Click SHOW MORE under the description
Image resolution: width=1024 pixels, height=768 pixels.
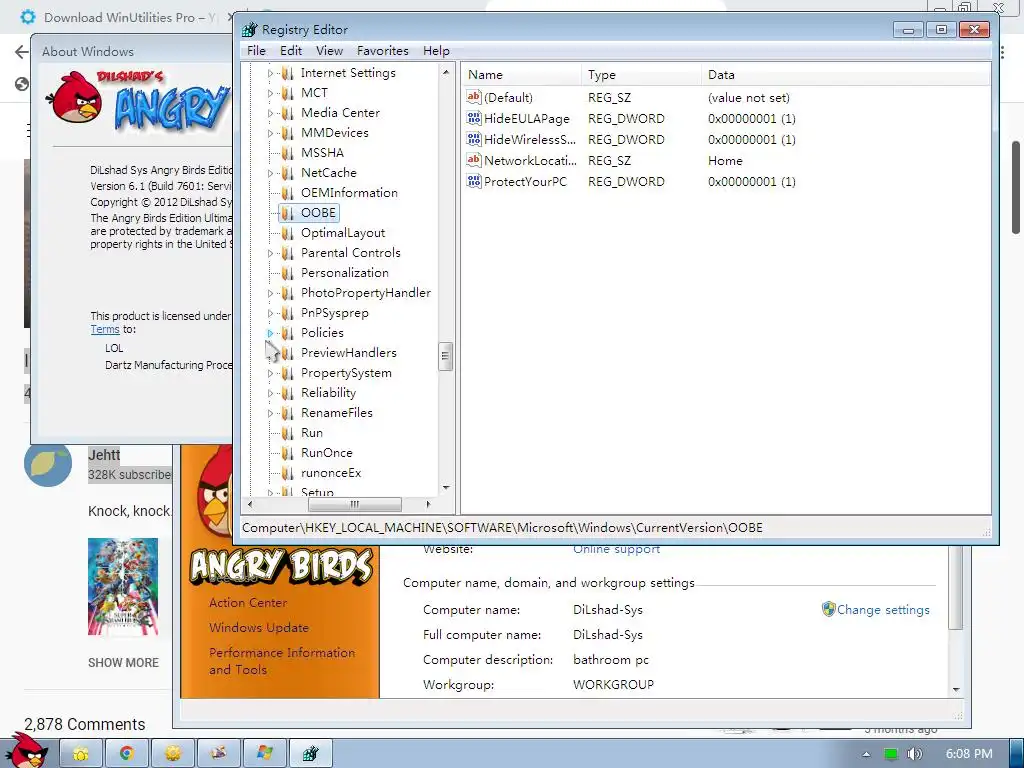(123, 663)
